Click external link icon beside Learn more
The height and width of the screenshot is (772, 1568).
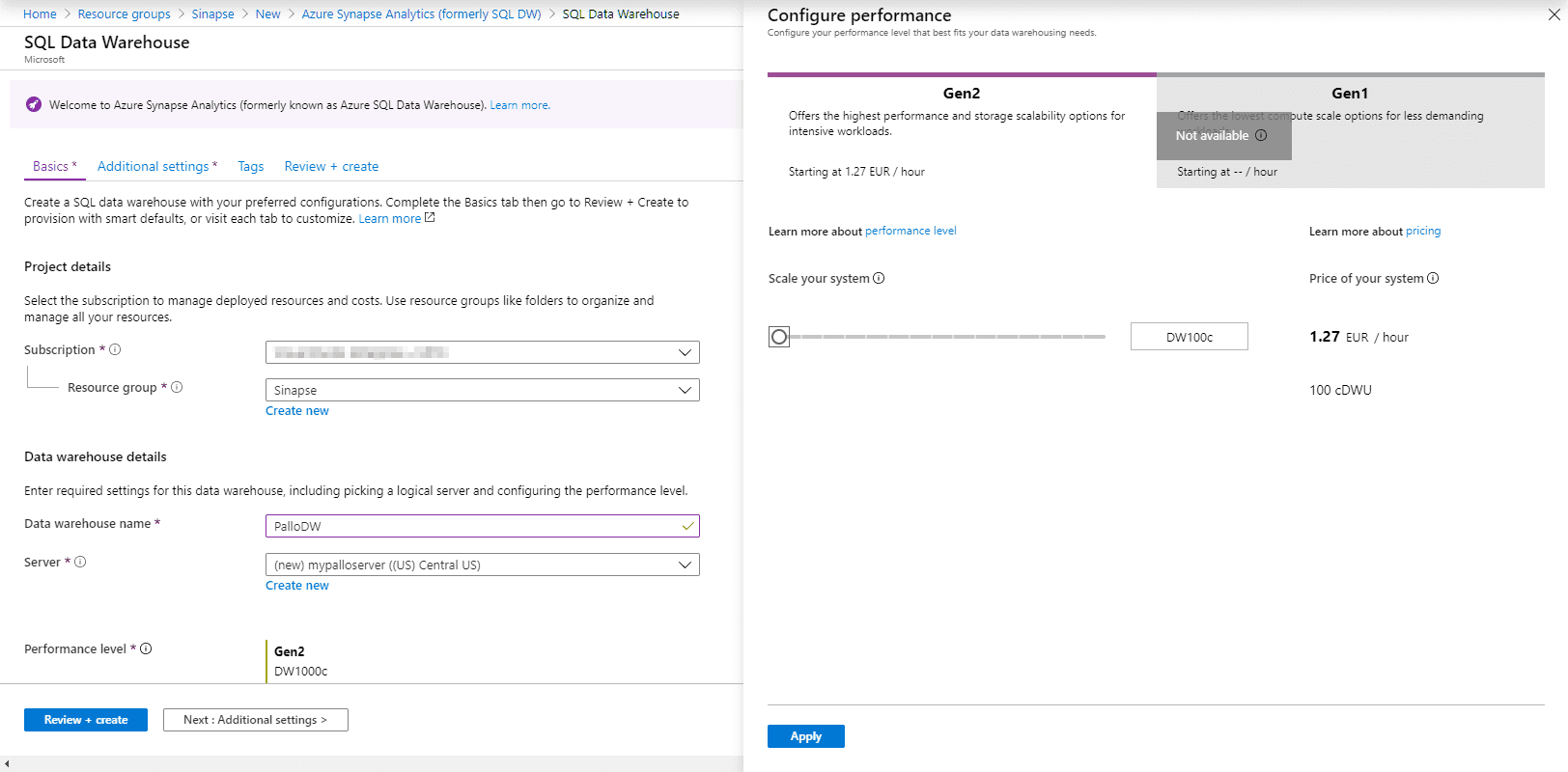point(430,218)
